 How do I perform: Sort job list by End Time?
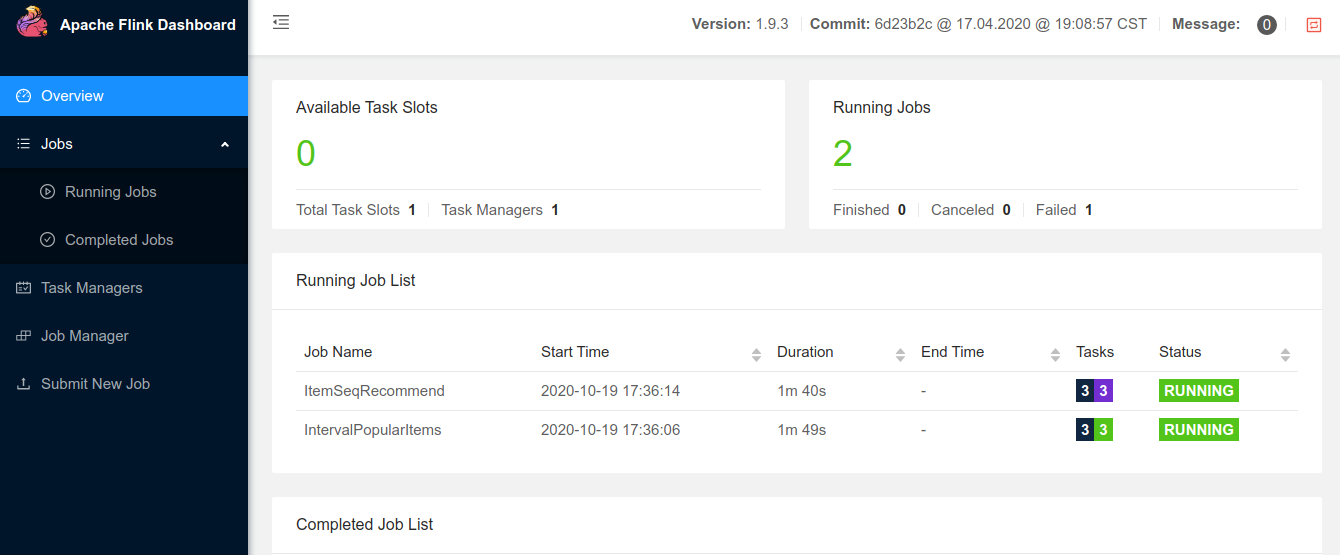coord(1055,354)
